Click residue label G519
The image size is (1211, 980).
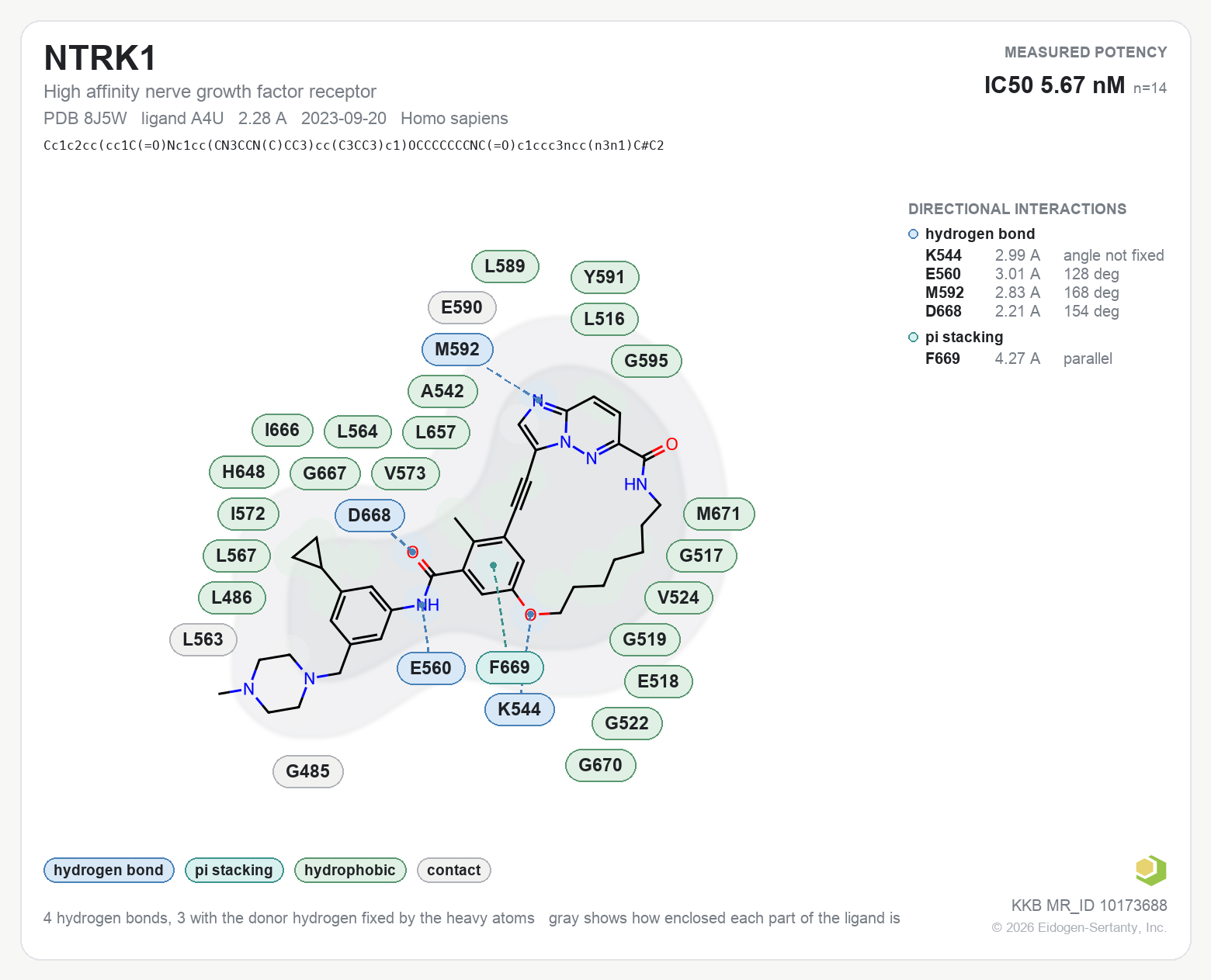(x=645, y=639)
